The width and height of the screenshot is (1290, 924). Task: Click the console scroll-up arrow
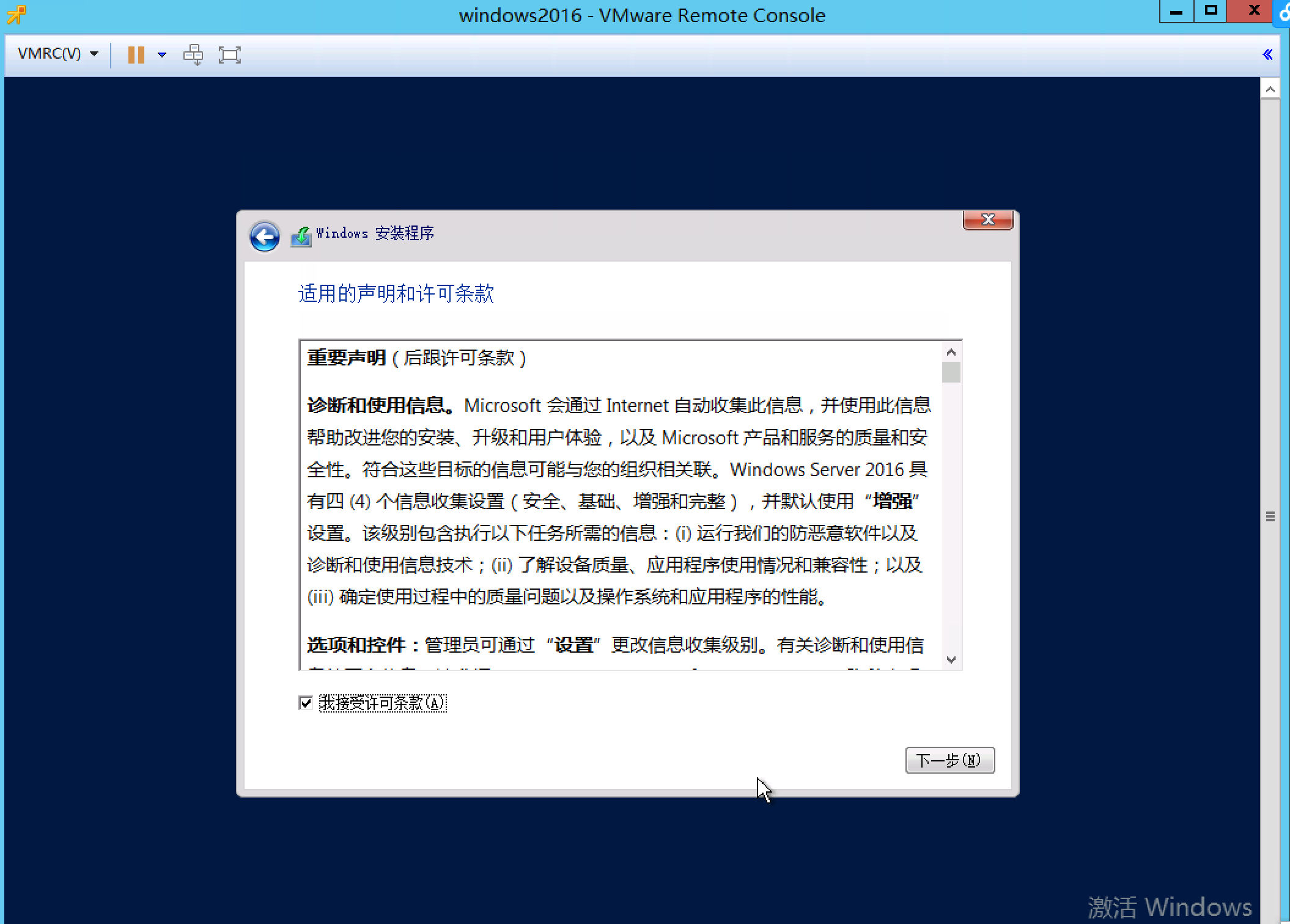click(x=1270, y=89)
